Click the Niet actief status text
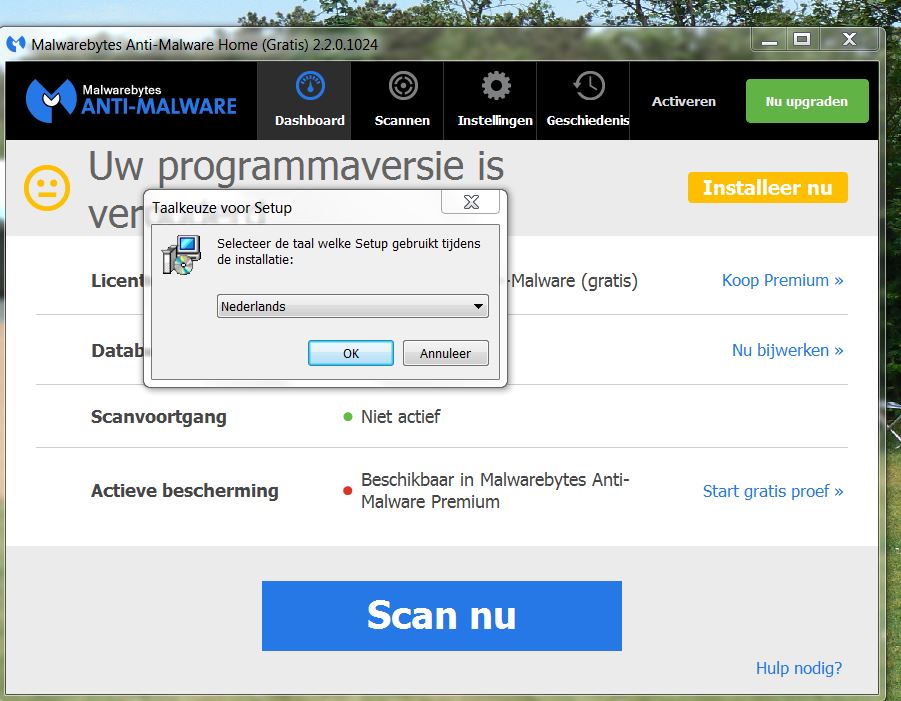The image size is (901, 701). [x=401, y=417]
